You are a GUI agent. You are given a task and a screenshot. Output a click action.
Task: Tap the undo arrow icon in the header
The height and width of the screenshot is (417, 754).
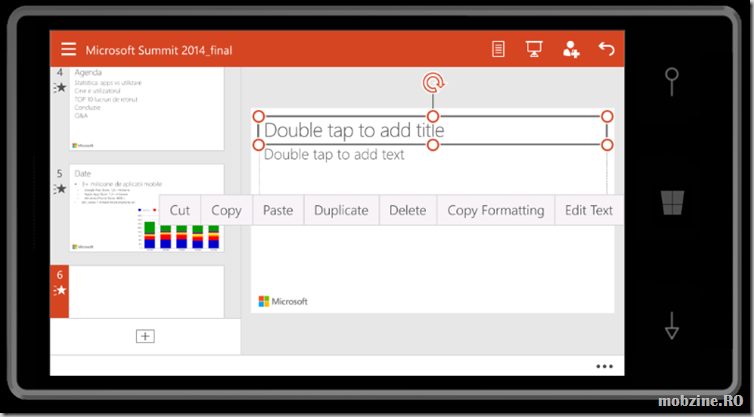click(606, 49)
